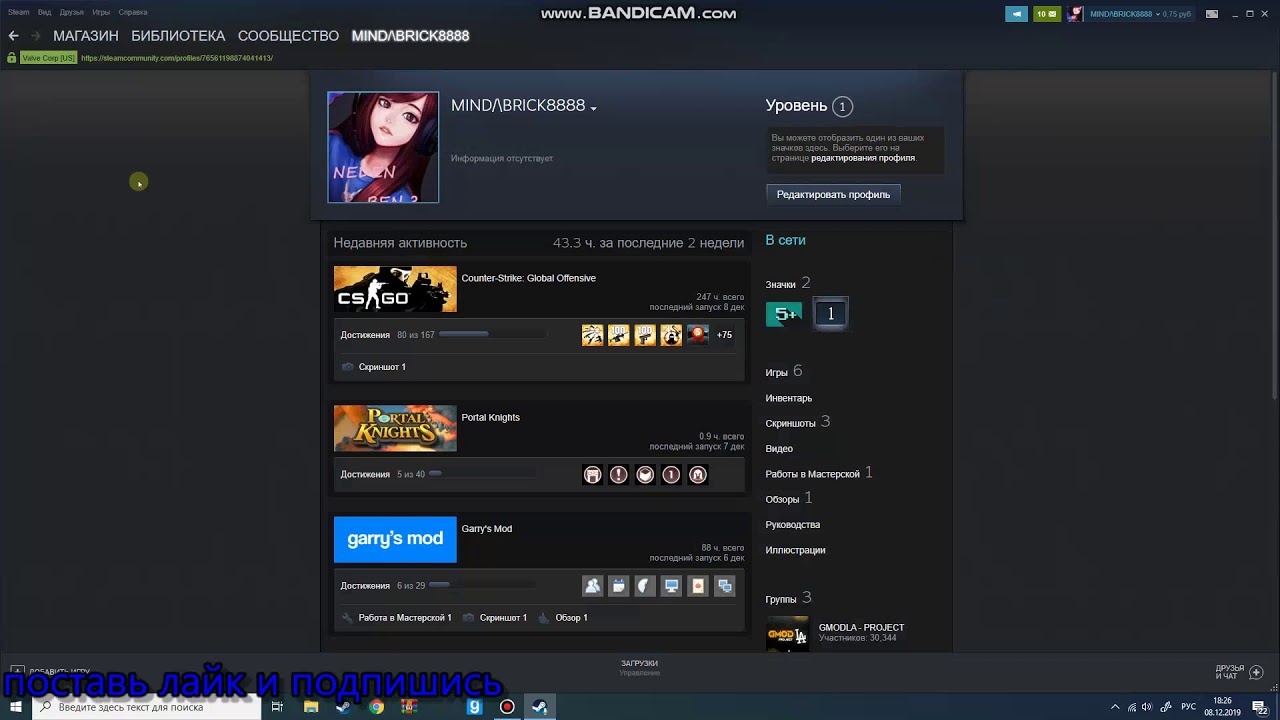Click the fifth CS:GO achievement red icon
The image size is (1280, 720).
point(698,335)
